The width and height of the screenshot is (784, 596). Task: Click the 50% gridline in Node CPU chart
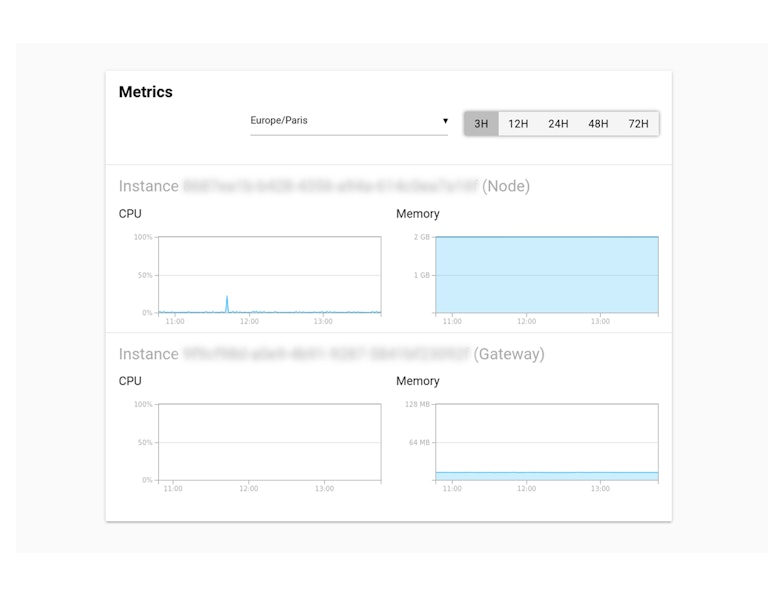[x=270, y=275]
